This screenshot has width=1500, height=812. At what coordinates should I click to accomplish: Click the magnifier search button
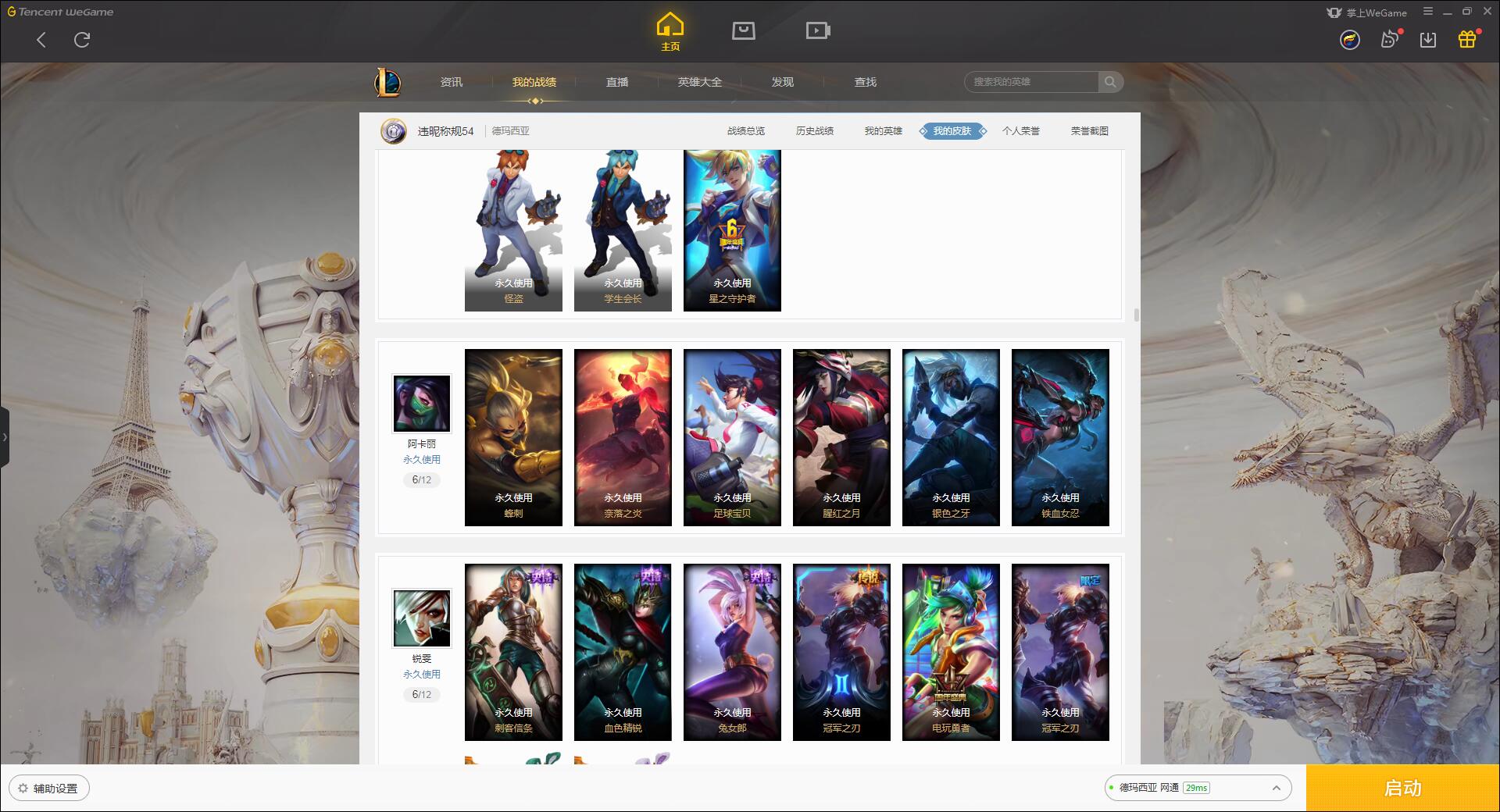(1110, 82)
